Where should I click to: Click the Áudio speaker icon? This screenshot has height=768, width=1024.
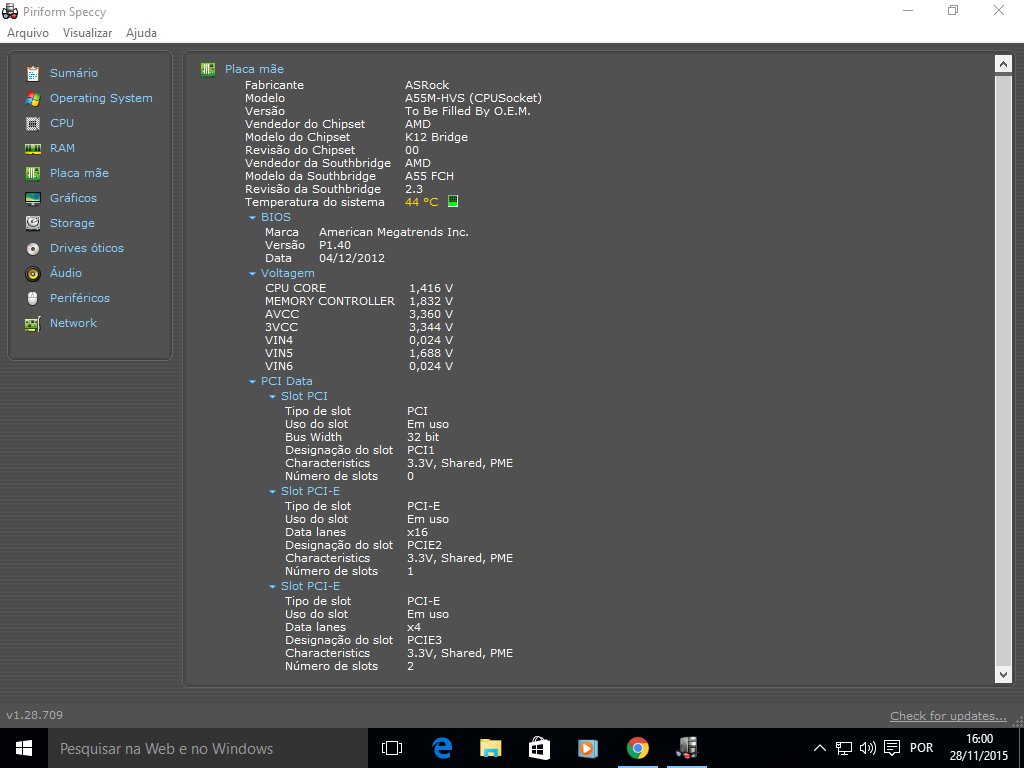[33, 273]
